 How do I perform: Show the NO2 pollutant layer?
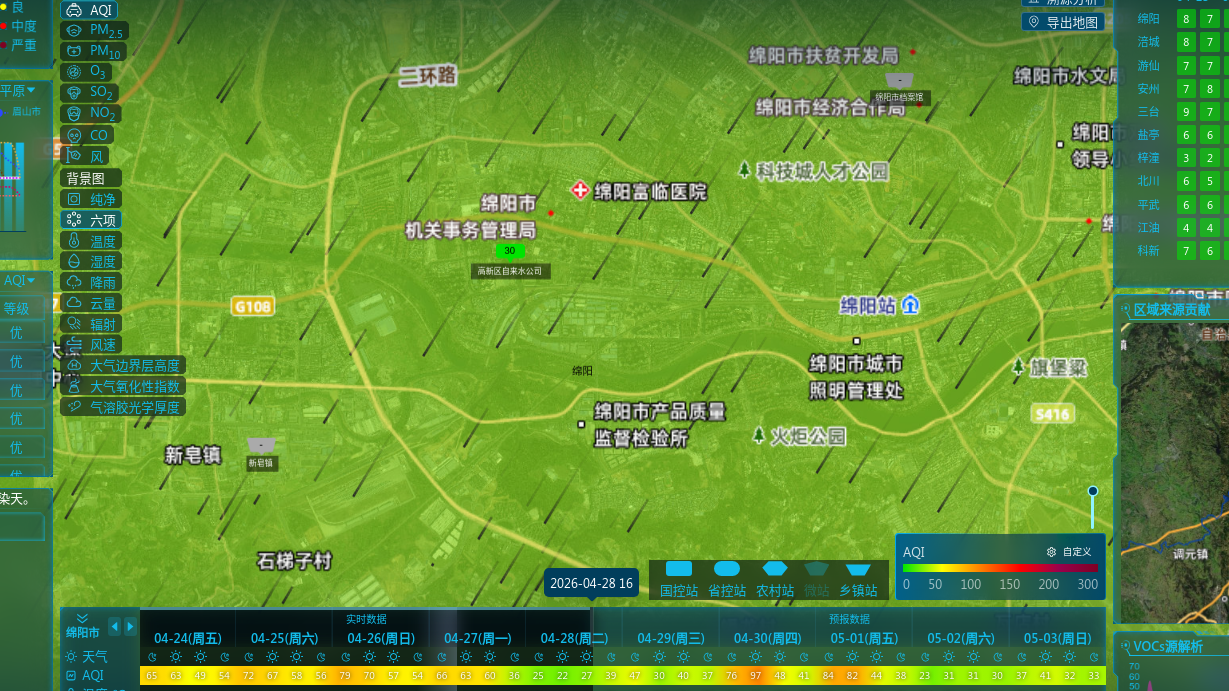[91, 114]
